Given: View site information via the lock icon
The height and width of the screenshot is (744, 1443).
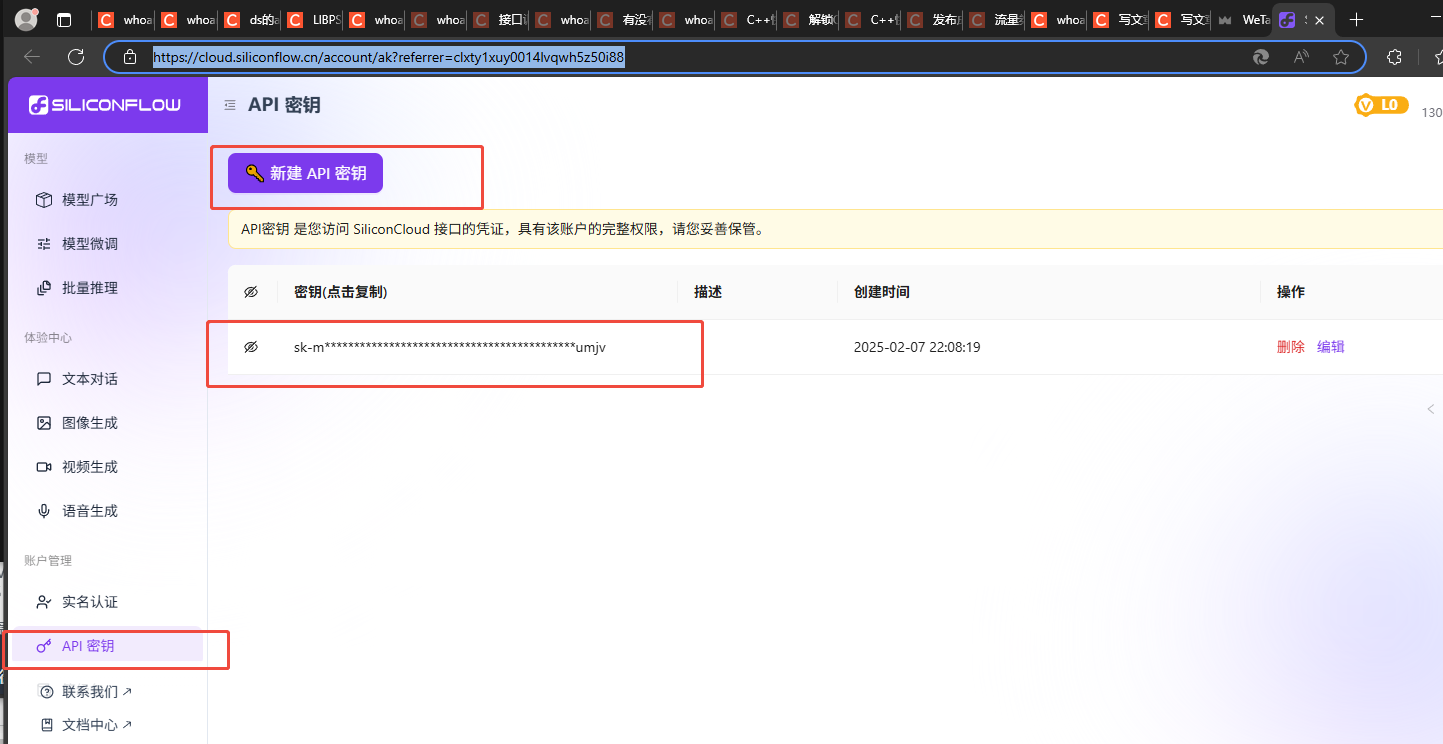Looking at the screenshot, I should (x=129, y=57).
